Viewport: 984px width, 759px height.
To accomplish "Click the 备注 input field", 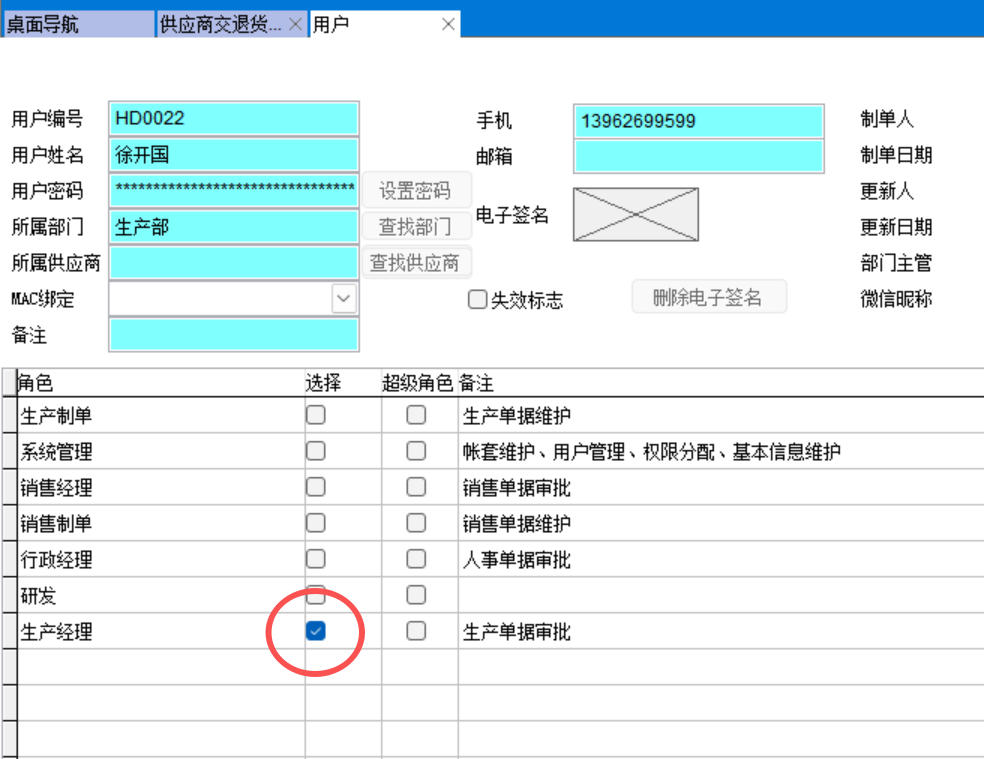I will pyautogui.click(x=233, y=334).
